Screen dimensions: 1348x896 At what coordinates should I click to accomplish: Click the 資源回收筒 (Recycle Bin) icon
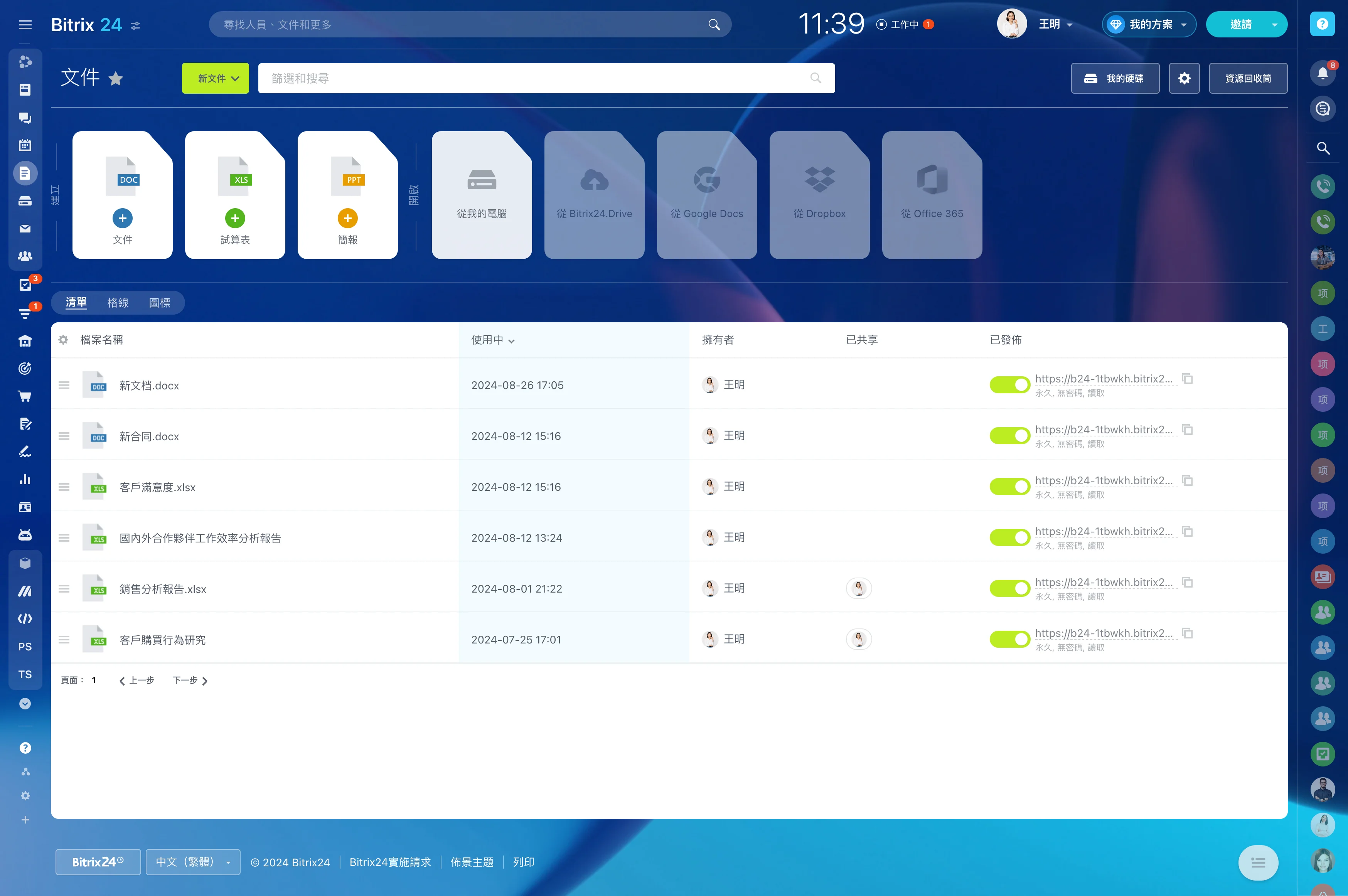(1248, 77)
